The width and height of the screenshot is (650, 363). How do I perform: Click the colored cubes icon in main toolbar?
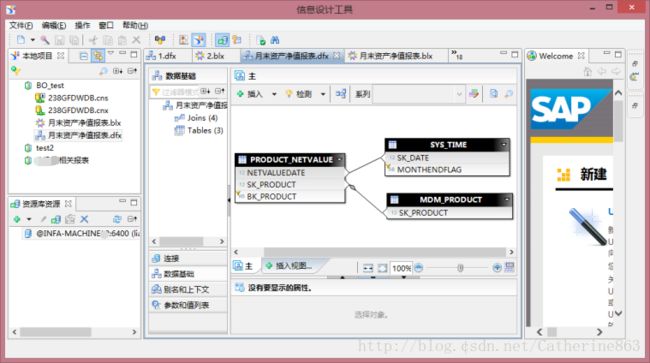(x=160, y=40)
